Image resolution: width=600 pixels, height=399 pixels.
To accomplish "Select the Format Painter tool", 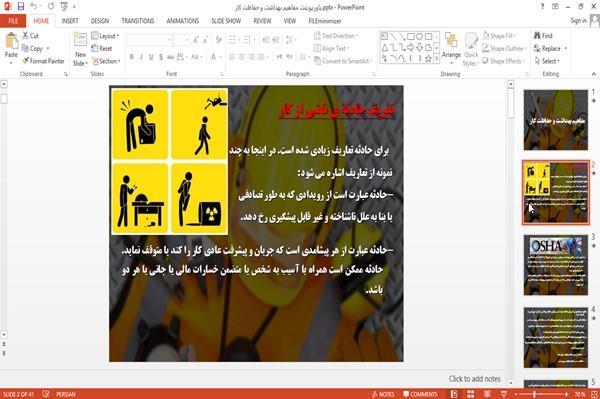I will point(43,61).
